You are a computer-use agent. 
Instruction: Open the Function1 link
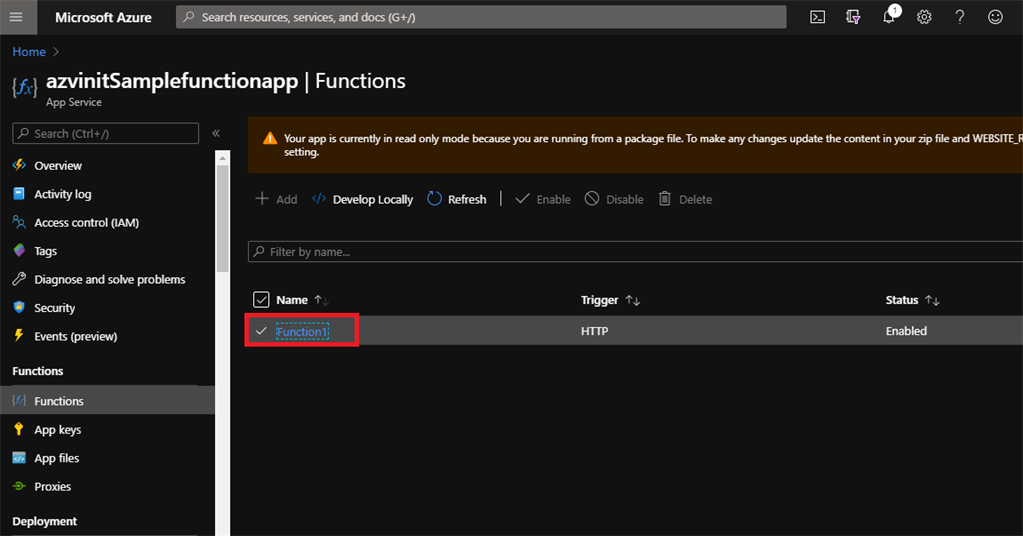302,331
